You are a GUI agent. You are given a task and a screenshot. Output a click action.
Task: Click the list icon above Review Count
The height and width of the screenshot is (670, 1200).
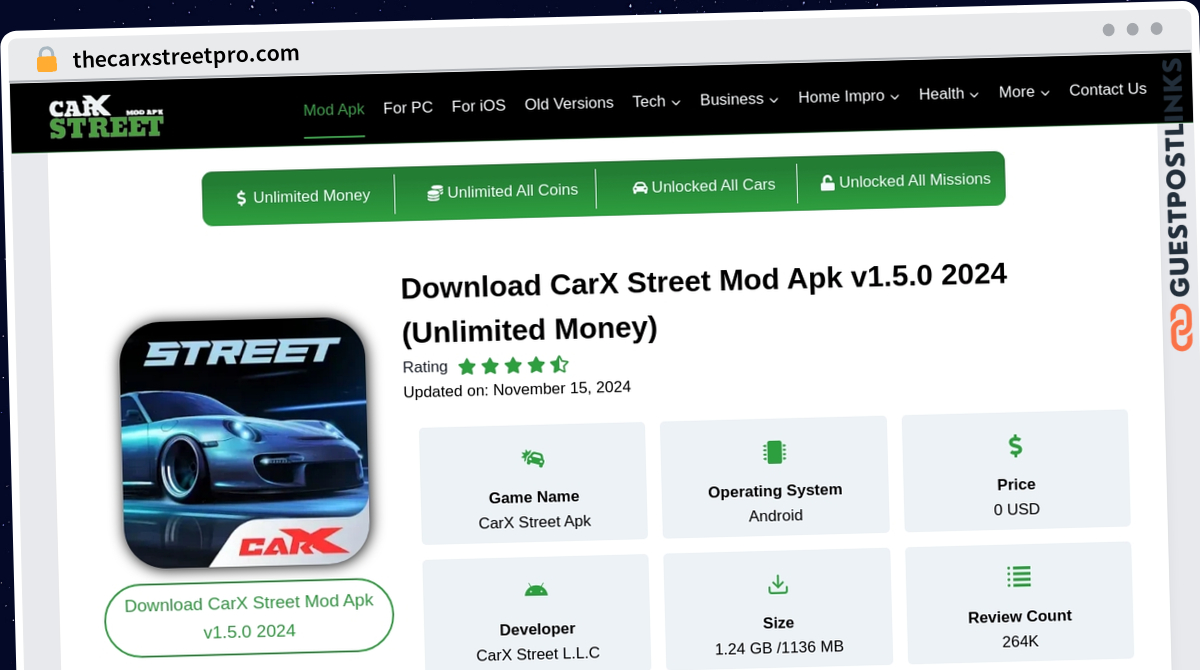tap(1019, 577)
